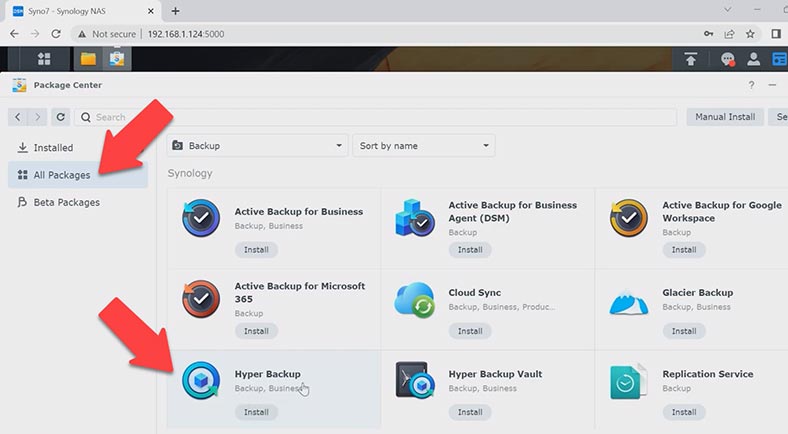Select the Installed section in sidebar

pyautogui.click(x=78, y=148)
